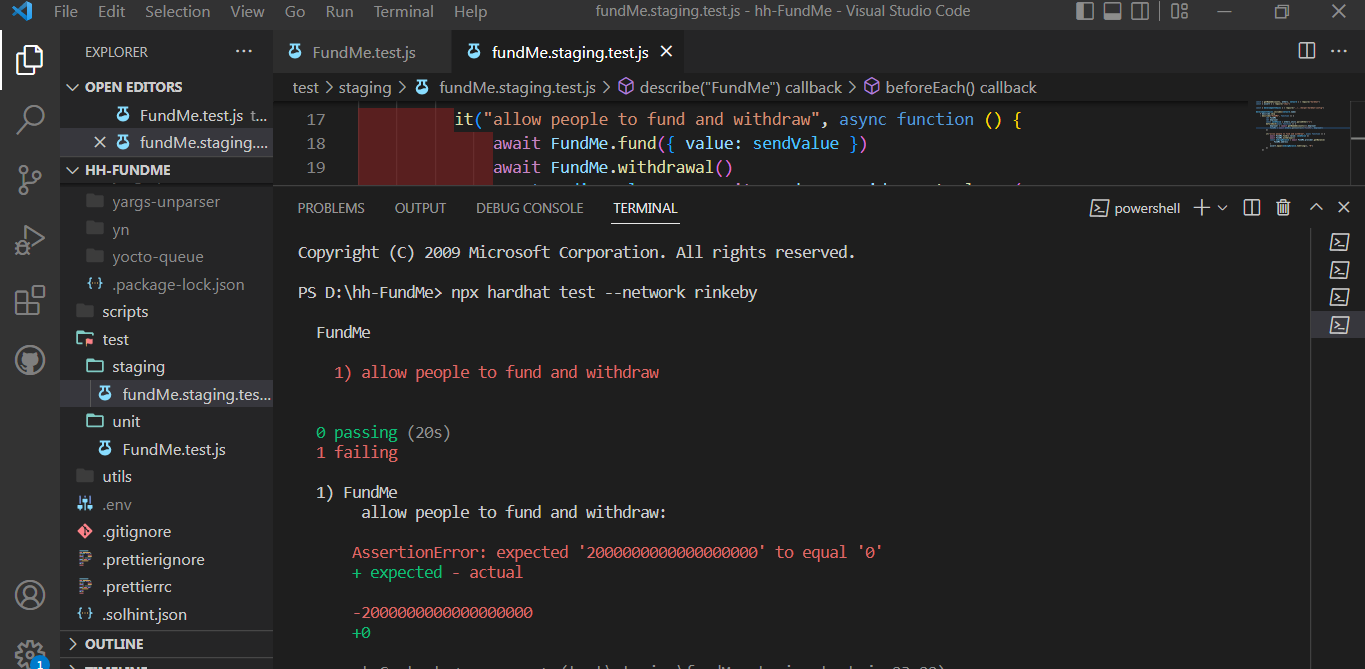Switch to the Debug Console tab

point(529,208)
